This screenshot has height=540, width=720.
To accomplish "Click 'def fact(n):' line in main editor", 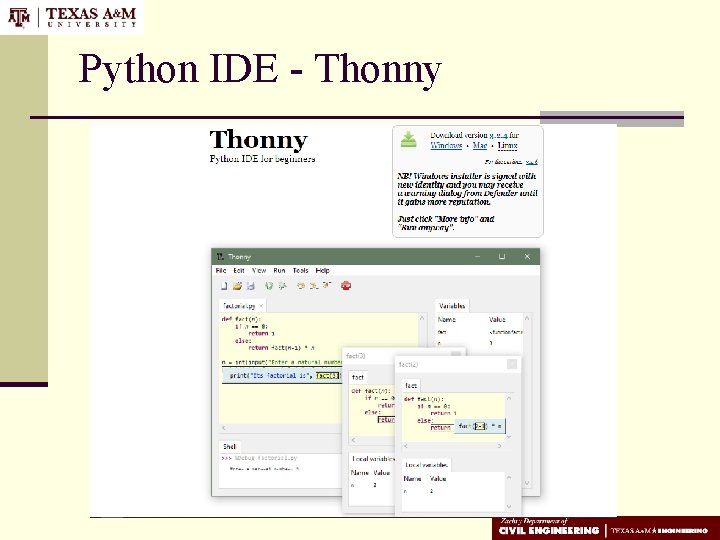I will (241, 319).
